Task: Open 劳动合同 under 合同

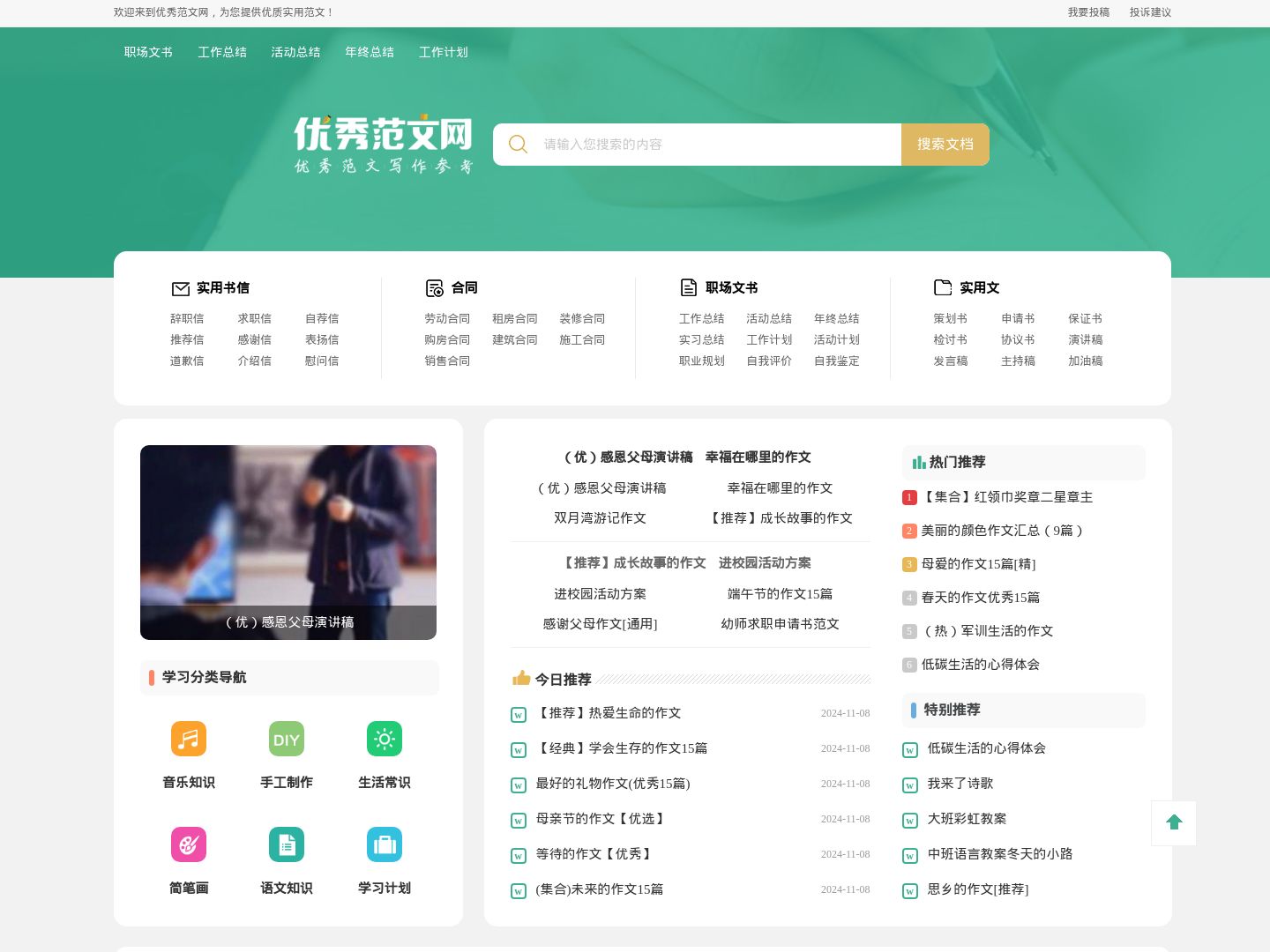Action: tap(447, 318)
